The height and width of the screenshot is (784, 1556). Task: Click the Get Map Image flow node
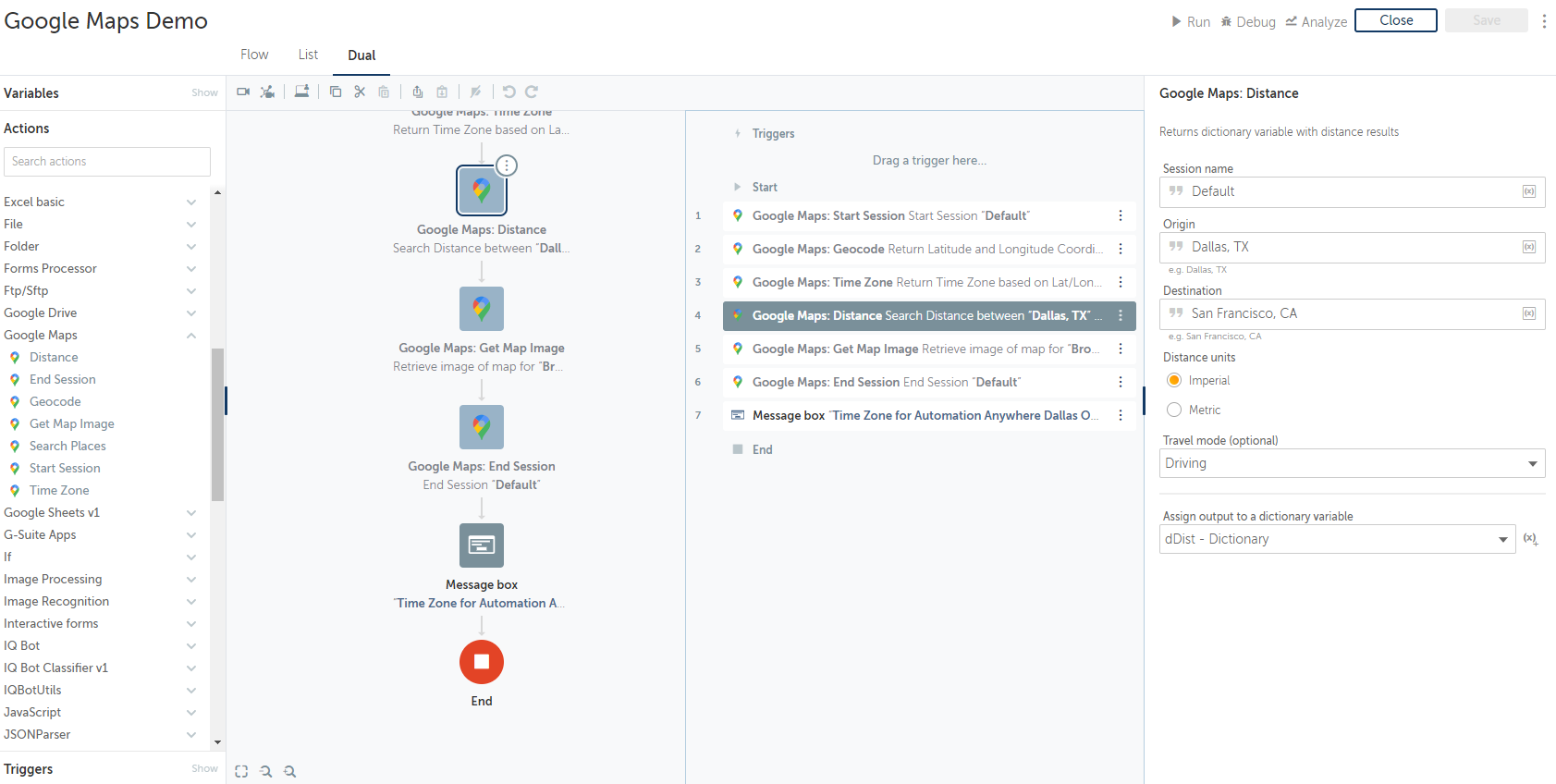482,309
